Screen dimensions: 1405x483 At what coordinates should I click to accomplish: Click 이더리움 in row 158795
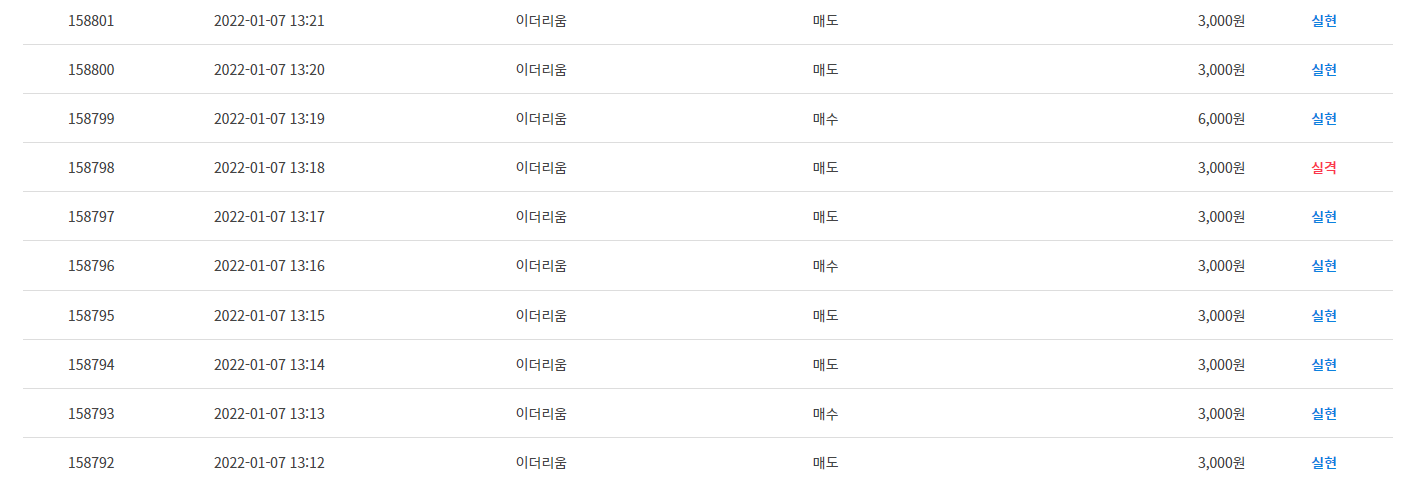tap(541, 316)
